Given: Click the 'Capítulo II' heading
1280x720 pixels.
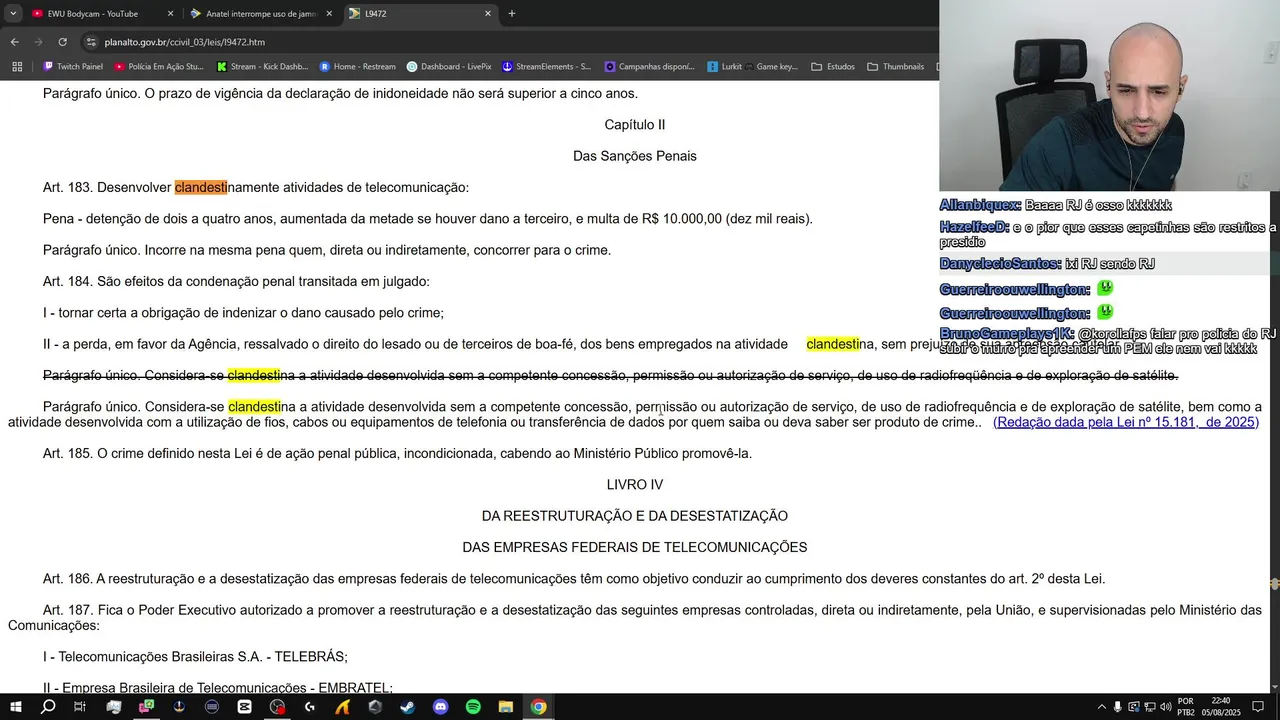Looking at the screenshot, I should [635, 125].
